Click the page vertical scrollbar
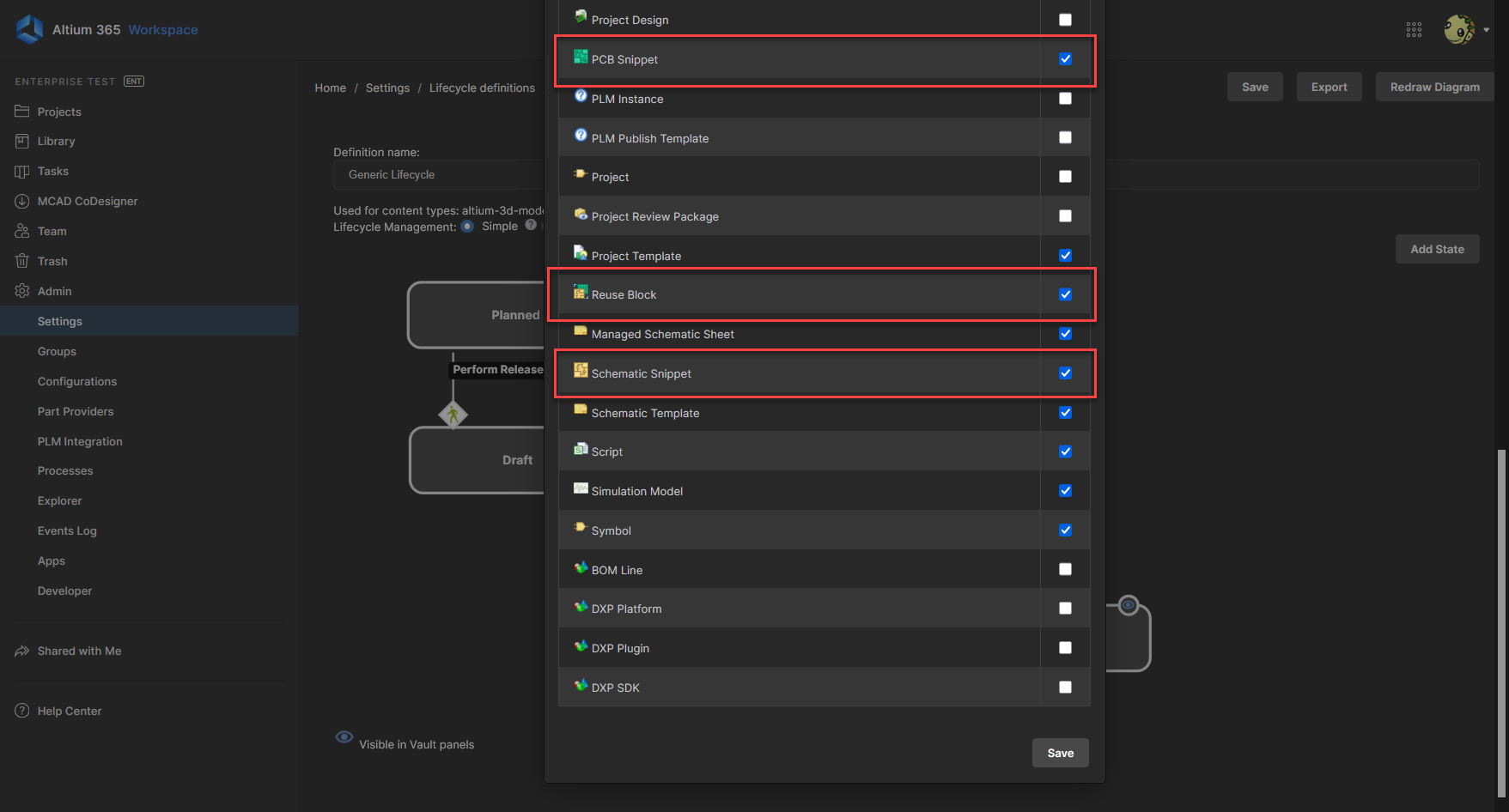Image resolution: width=1509 pixels, height=812 pixels. 1501,622
